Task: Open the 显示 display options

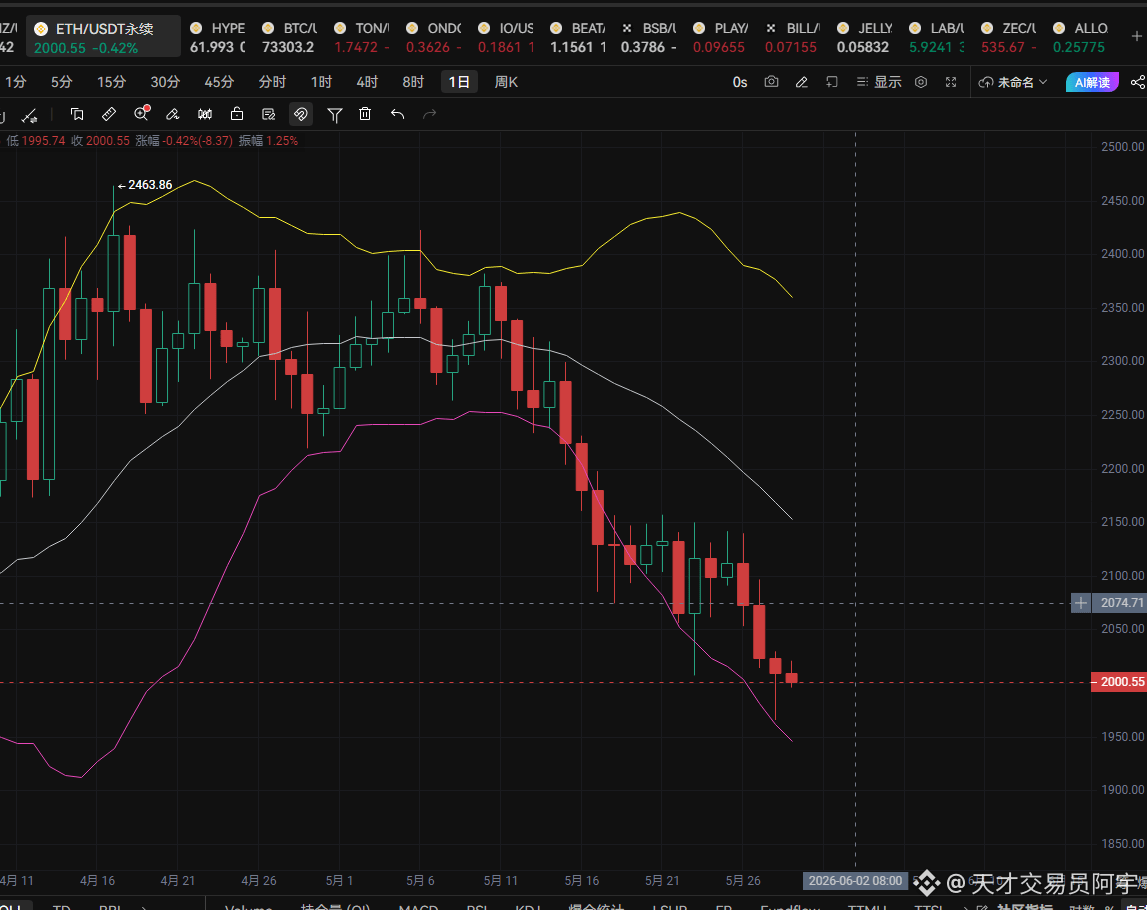Action: (x=879, y=82)
